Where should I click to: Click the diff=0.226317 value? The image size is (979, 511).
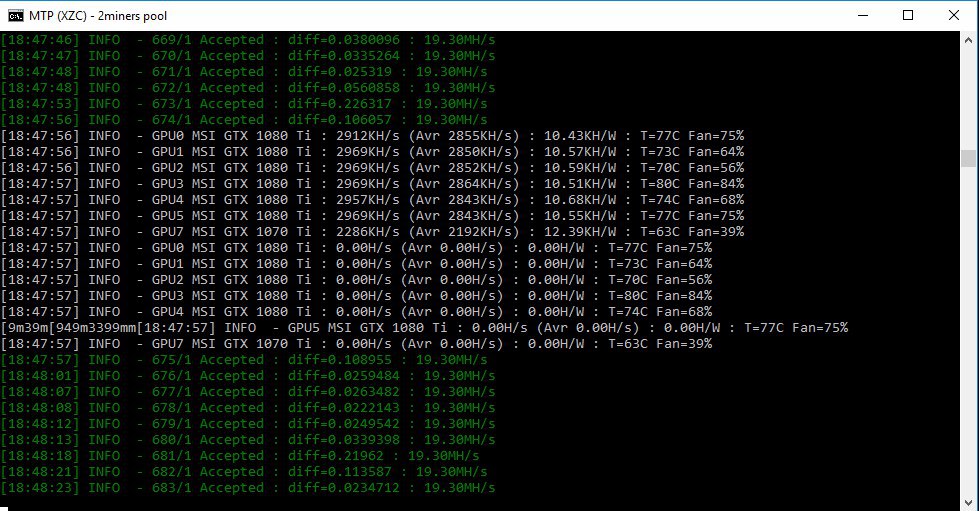coord(340,104)
